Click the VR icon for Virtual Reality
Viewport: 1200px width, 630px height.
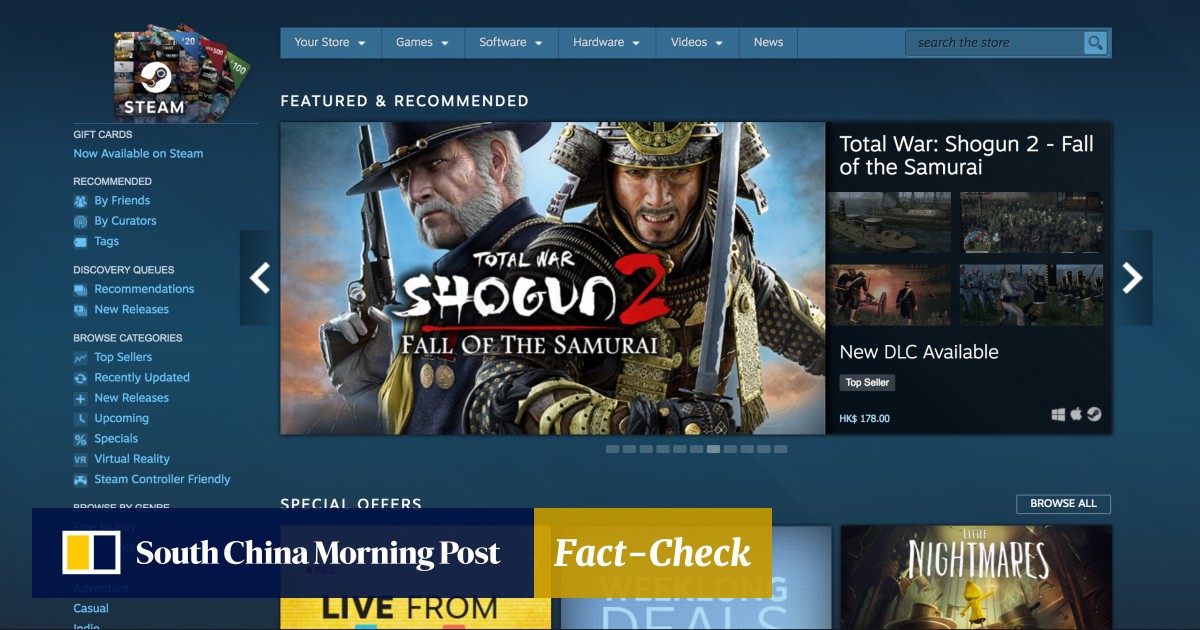click(81, 459)
